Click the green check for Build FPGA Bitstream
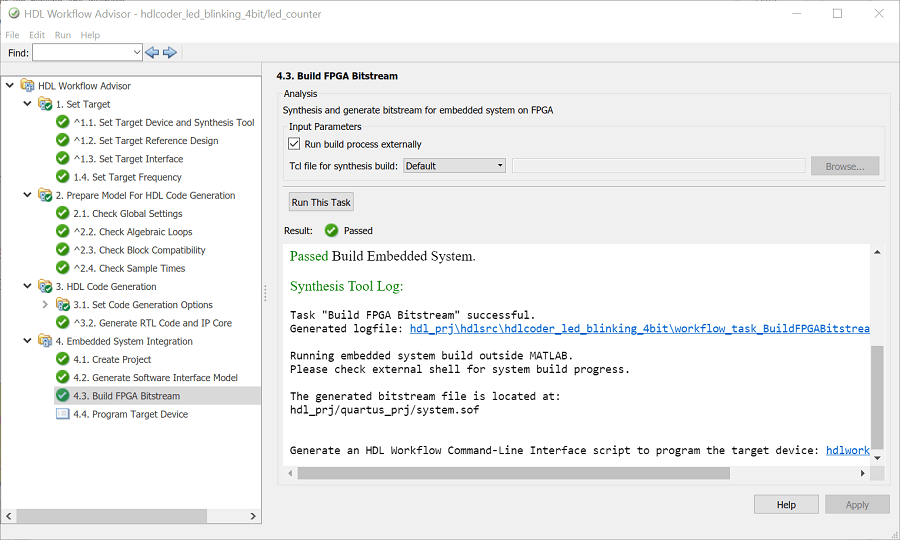Screen dimensions: 900x540 [63, 396]
